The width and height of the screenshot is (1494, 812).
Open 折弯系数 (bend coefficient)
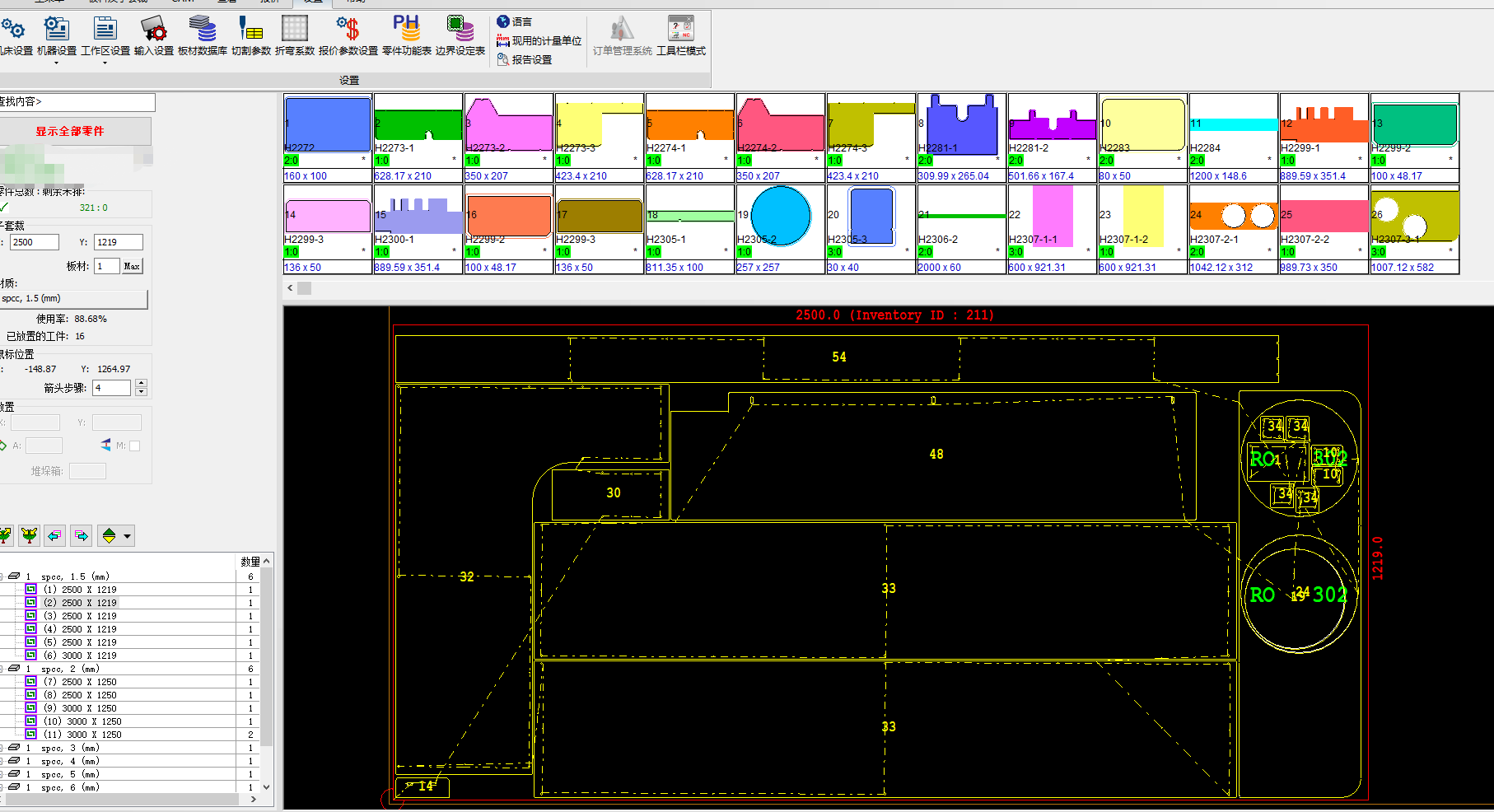(x=295, y=36)
